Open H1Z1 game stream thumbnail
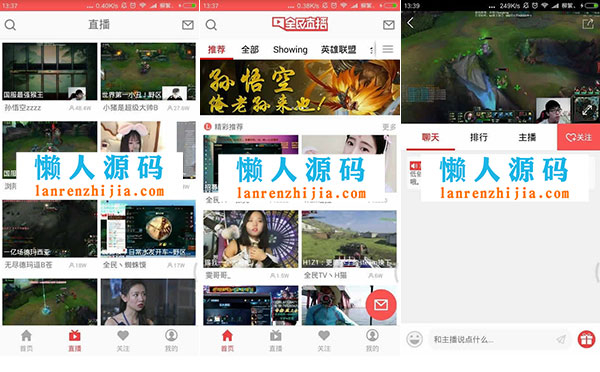This screenshot has height=372, width=600. tap(349, 239)
